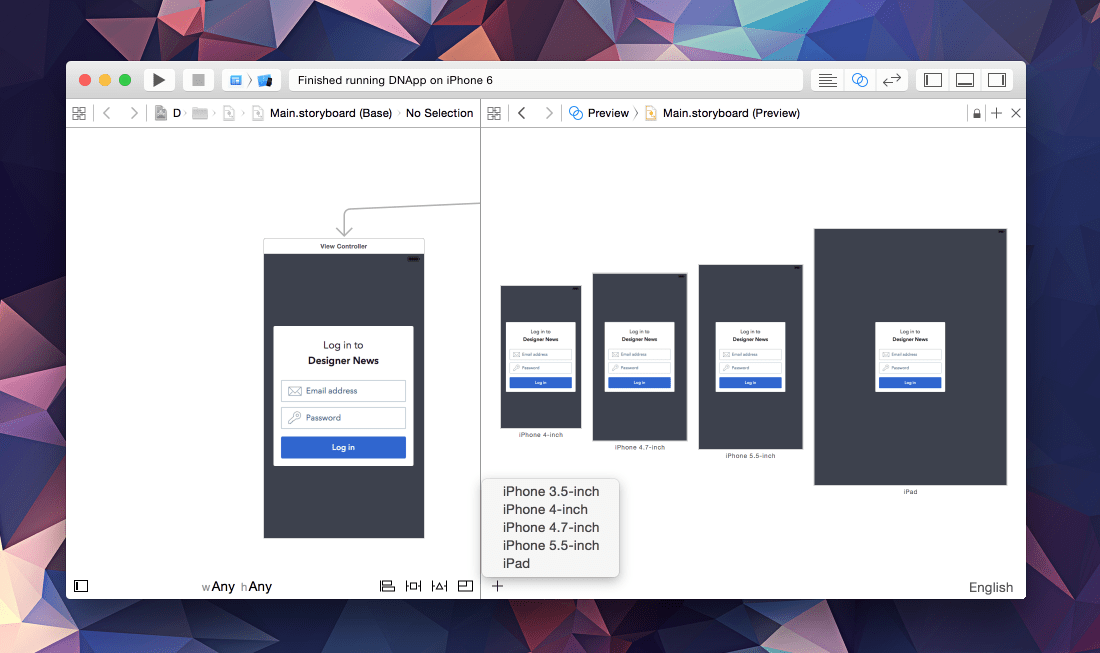Choose iPhone 5.5-inch from the device menu
This screenshot has width=1100, height=653.
[551, 546]
